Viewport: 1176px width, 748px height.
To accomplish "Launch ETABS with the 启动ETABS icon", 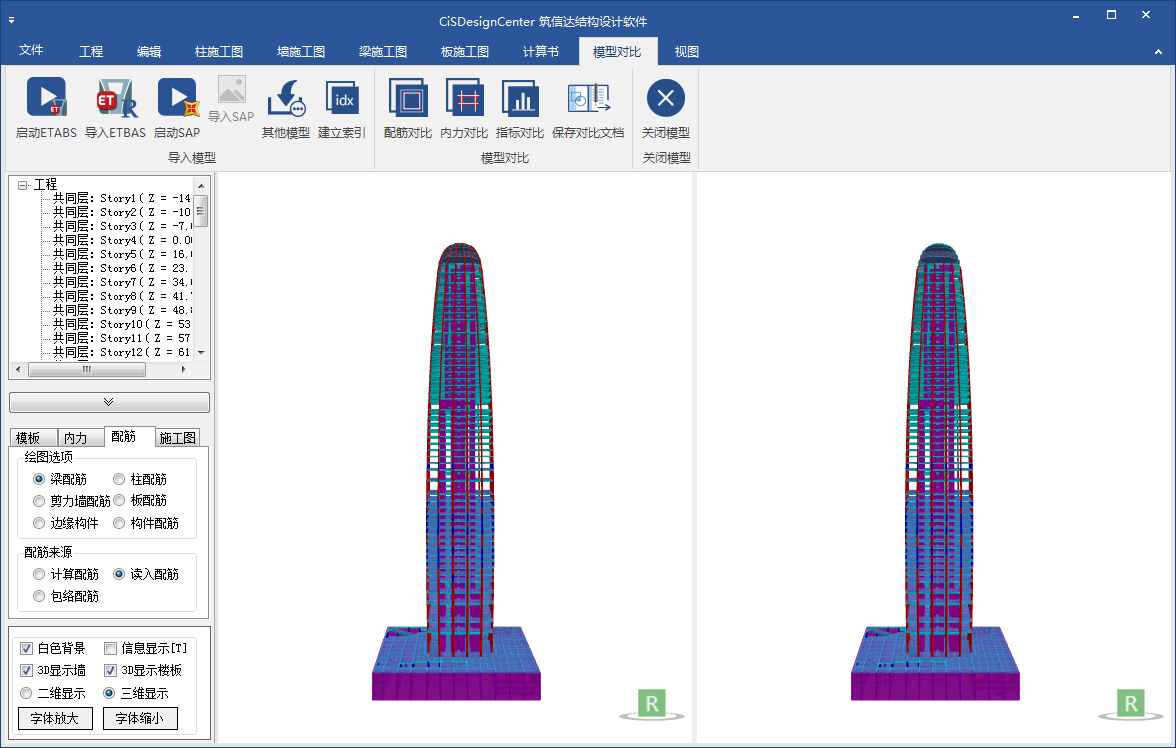I will coord(46,98).
